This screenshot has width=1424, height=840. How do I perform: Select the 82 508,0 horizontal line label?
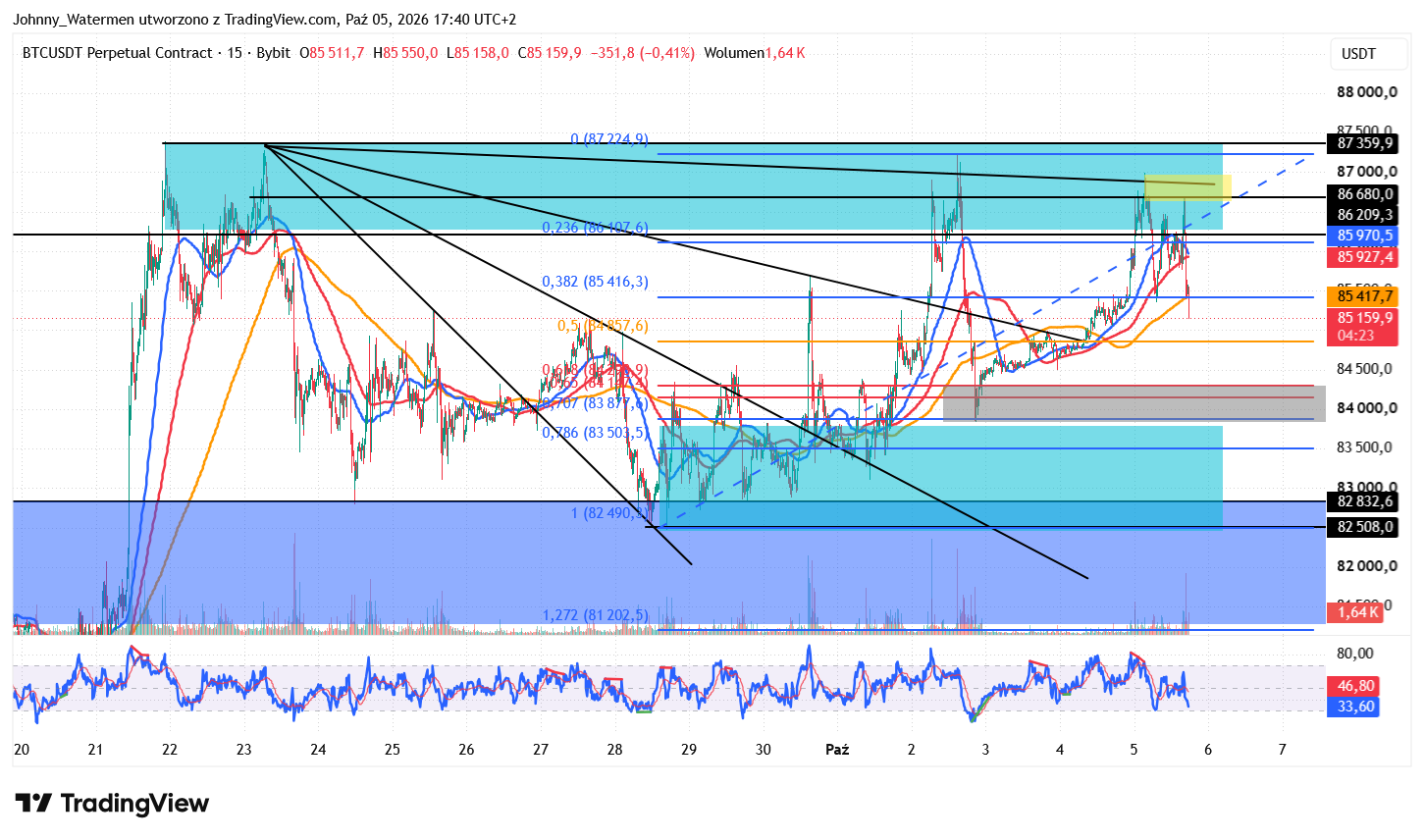point(1364,527)
